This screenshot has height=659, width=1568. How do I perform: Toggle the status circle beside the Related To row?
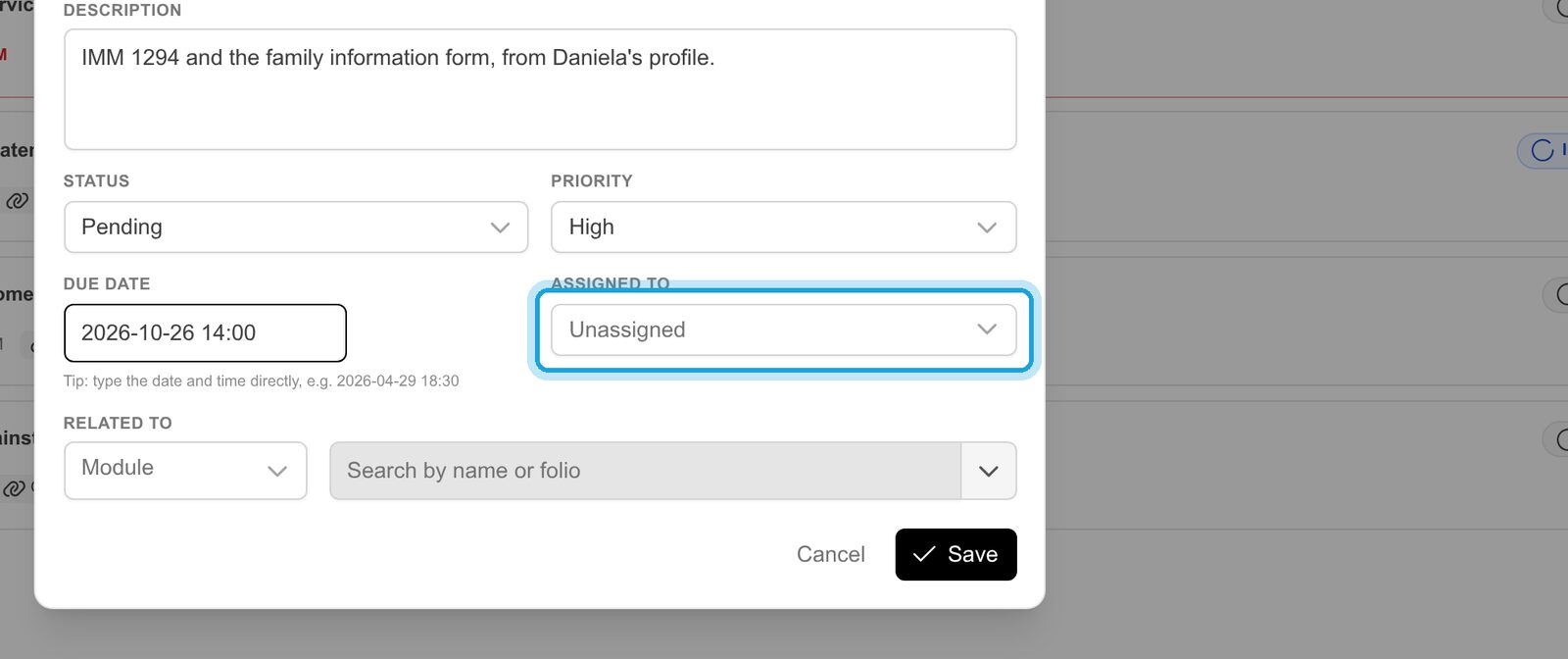pos(1556,439)
